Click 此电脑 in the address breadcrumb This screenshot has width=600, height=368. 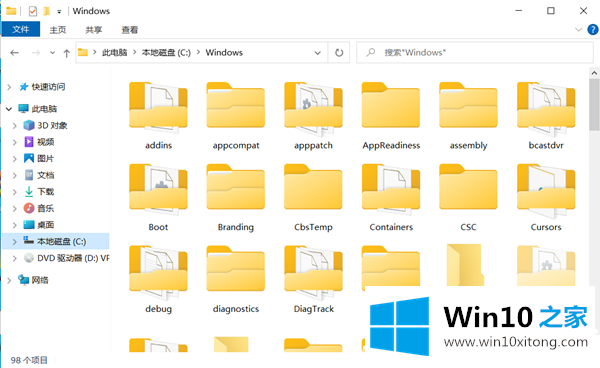pos(114,52)
